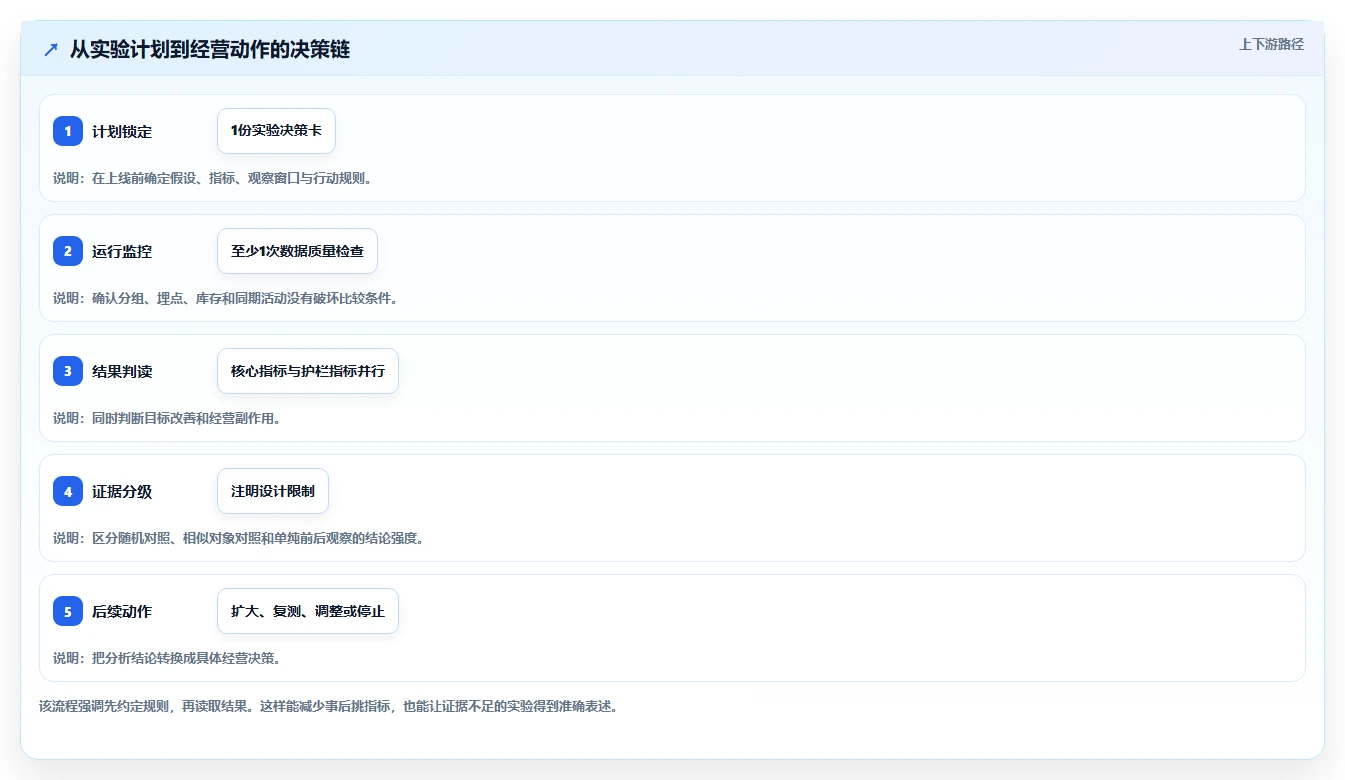Image resolution: width=1345 pixels, height=780 pixels.
Task: Click the heading 从实验计划到经营动作的决策链
Action: pyautogui.click(x=210, y=49)
